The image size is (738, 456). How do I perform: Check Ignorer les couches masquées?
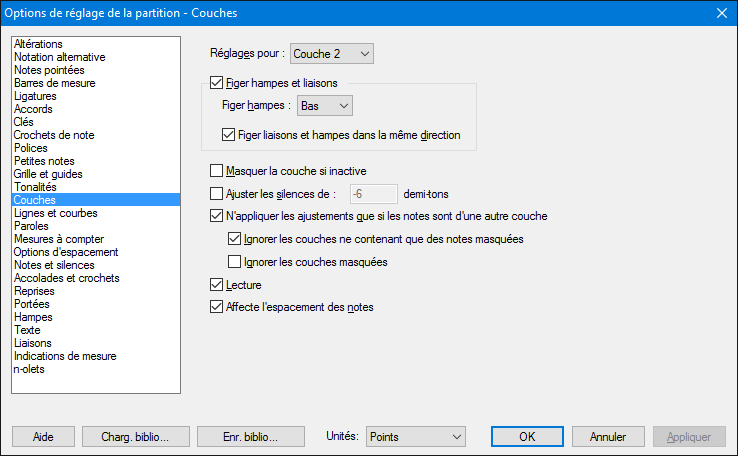coord(235,262)
